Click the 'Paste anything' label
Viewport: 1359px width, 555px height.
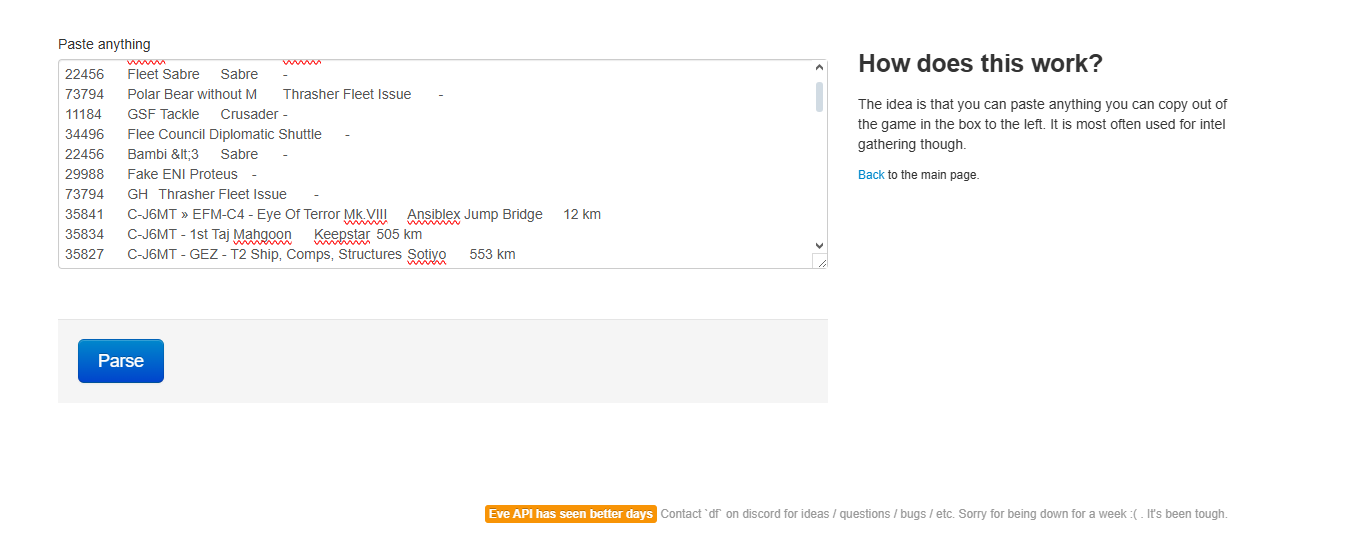(104, 44)
